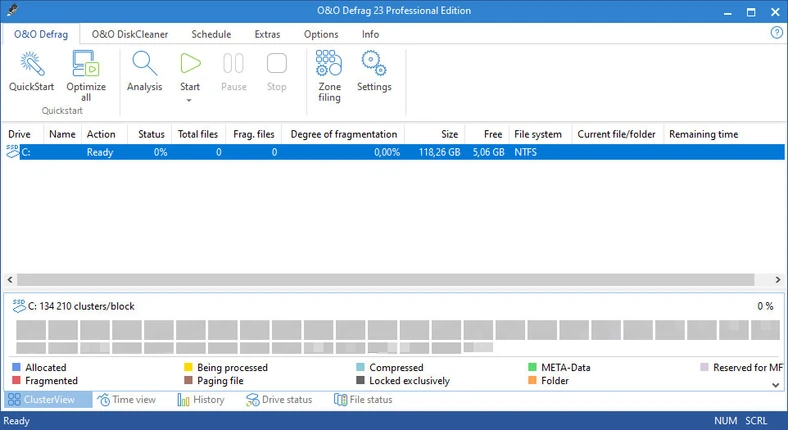Switch to Time view tab

coord(127,399)
